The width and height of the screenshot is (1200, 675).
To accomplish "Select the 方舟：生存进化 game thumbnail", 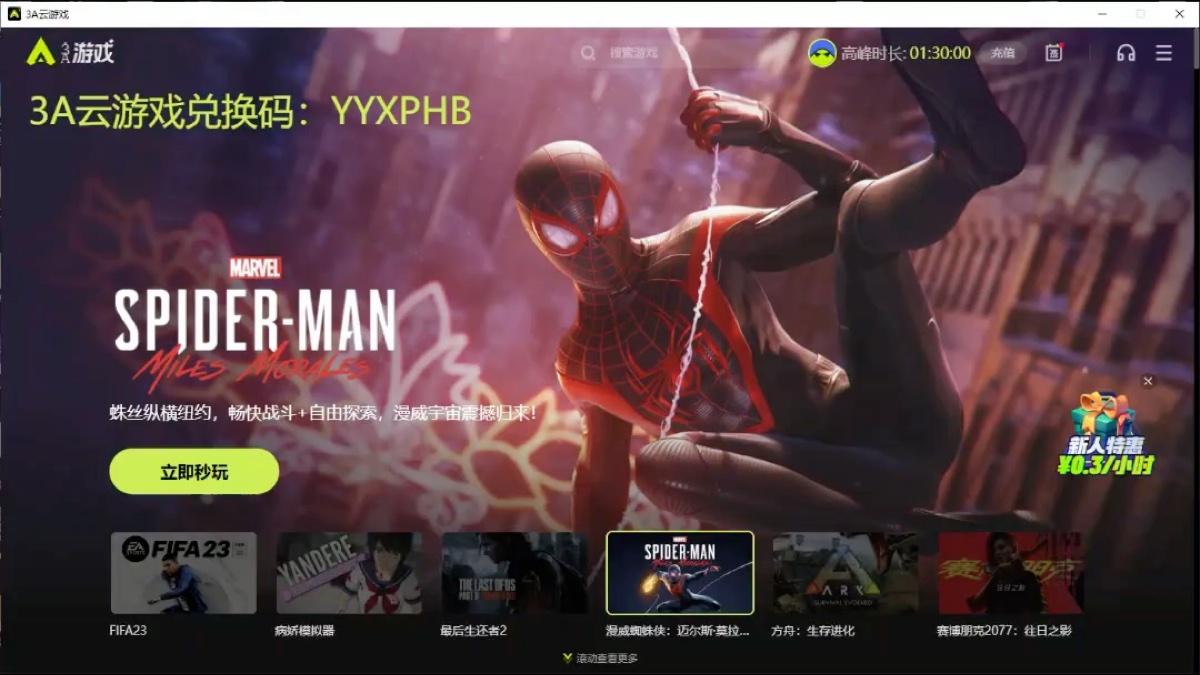I will 846,573.
